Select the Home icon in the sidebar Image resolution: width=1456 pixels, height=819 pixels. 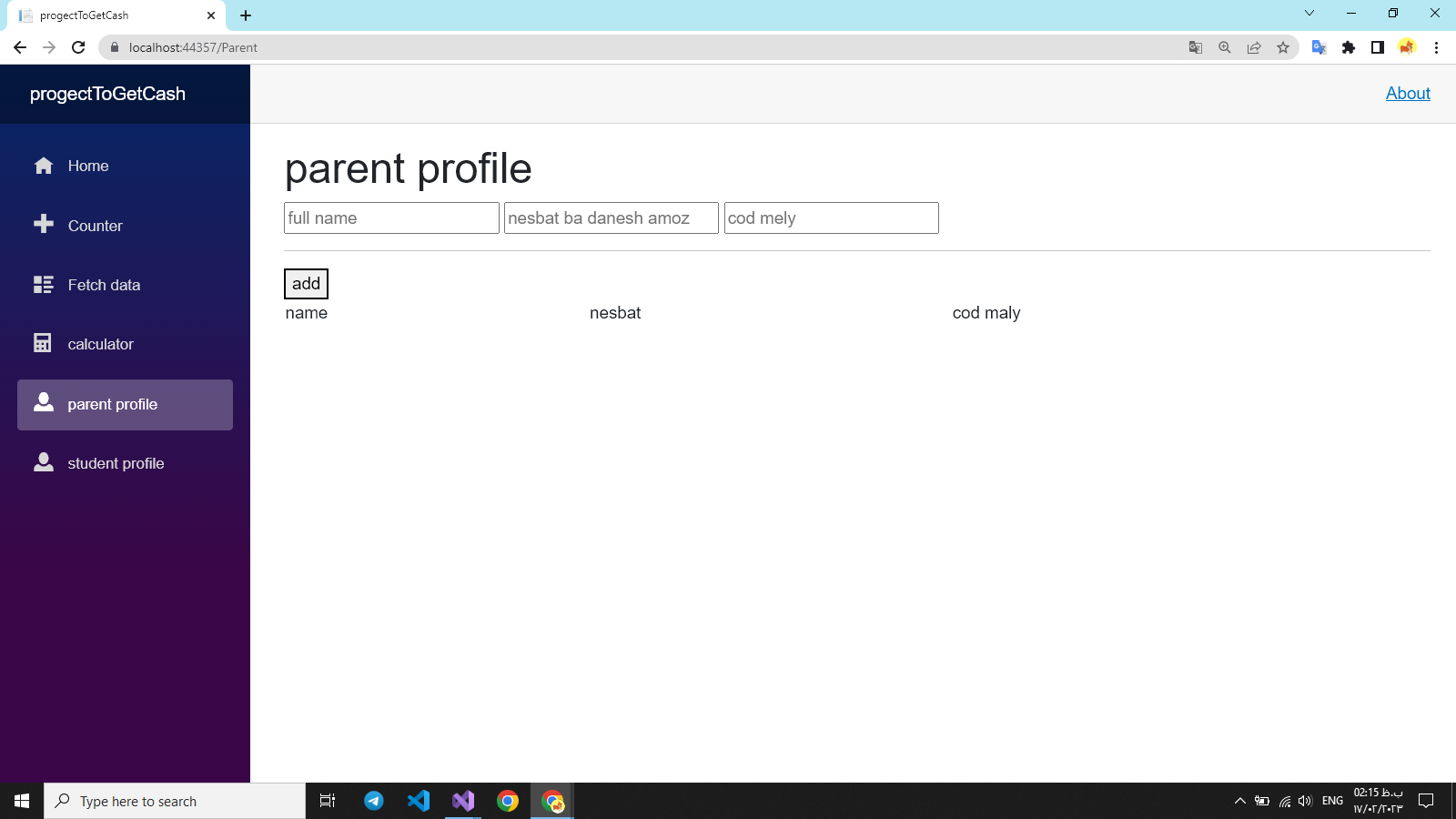point(43,166)
